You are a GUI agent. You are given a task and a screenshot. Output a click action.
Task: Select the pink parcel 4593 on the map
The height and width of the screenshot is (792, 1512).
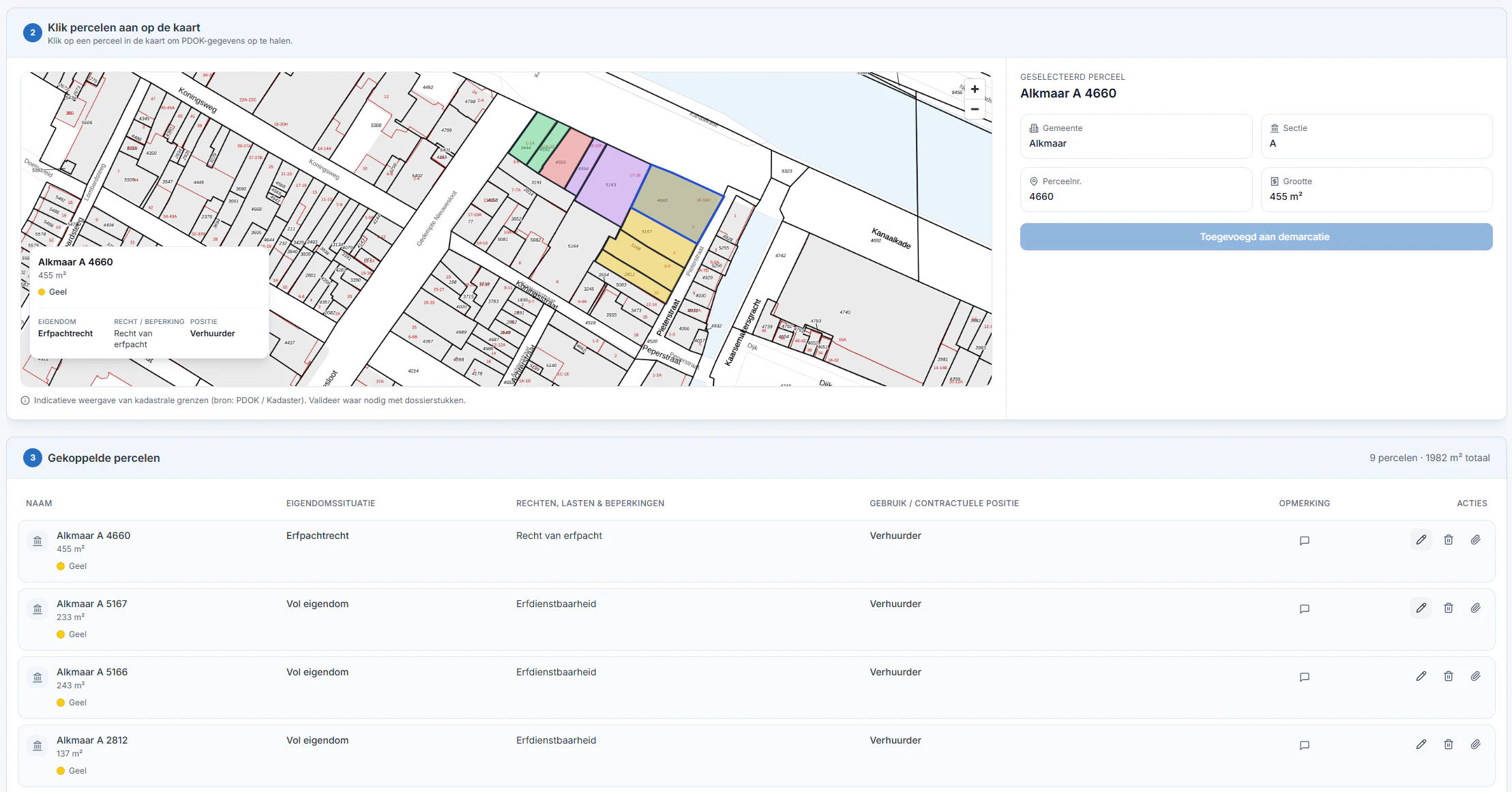click(565, 159)
